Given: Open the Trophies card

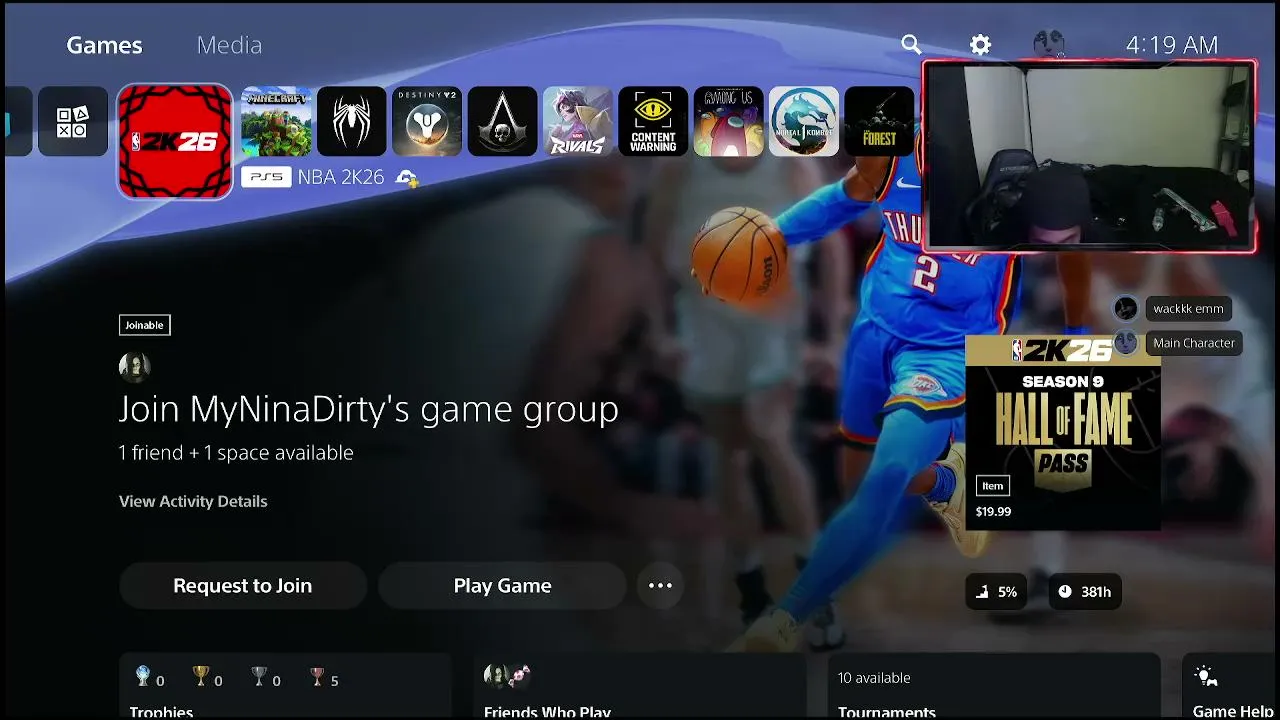Looking at the screenshot, I should (285, 687).
